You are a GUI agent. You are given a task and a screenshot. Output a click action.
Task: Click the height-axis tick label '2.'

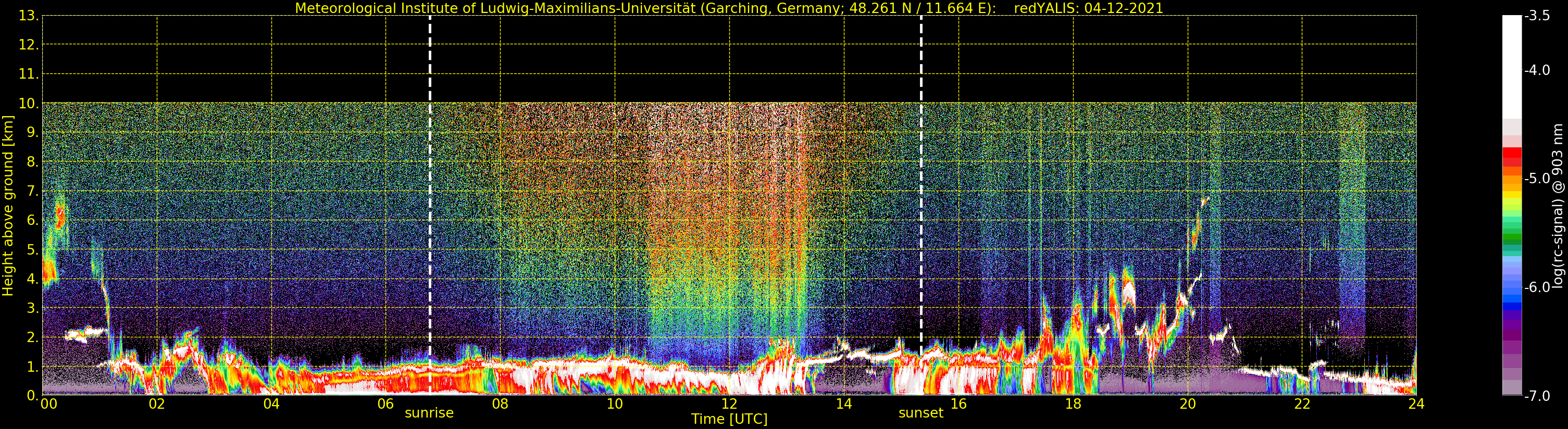(x=33, y=337)
